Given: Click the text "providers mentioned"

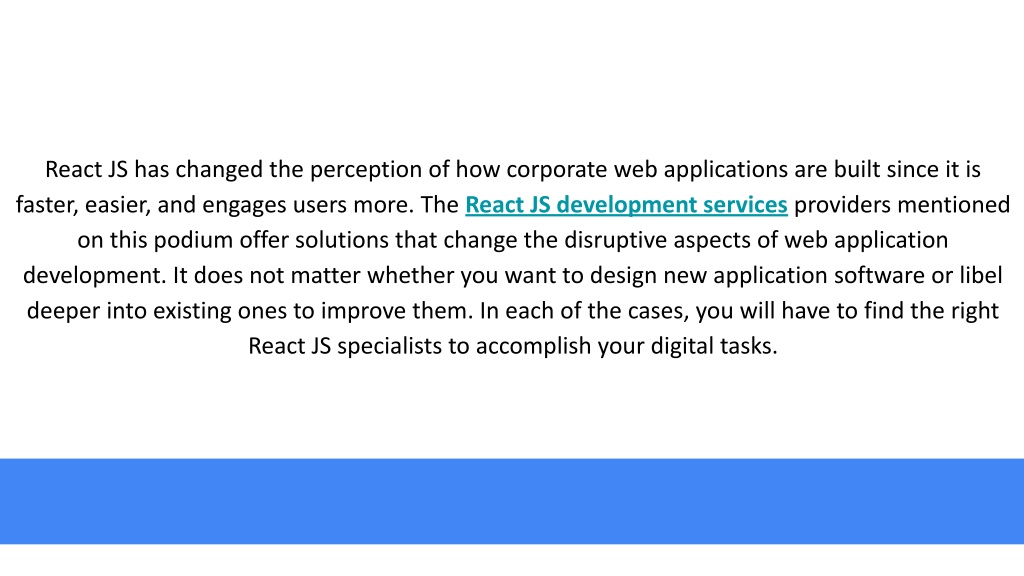Looking at the screenshot, I should click(x=902, y=205).
